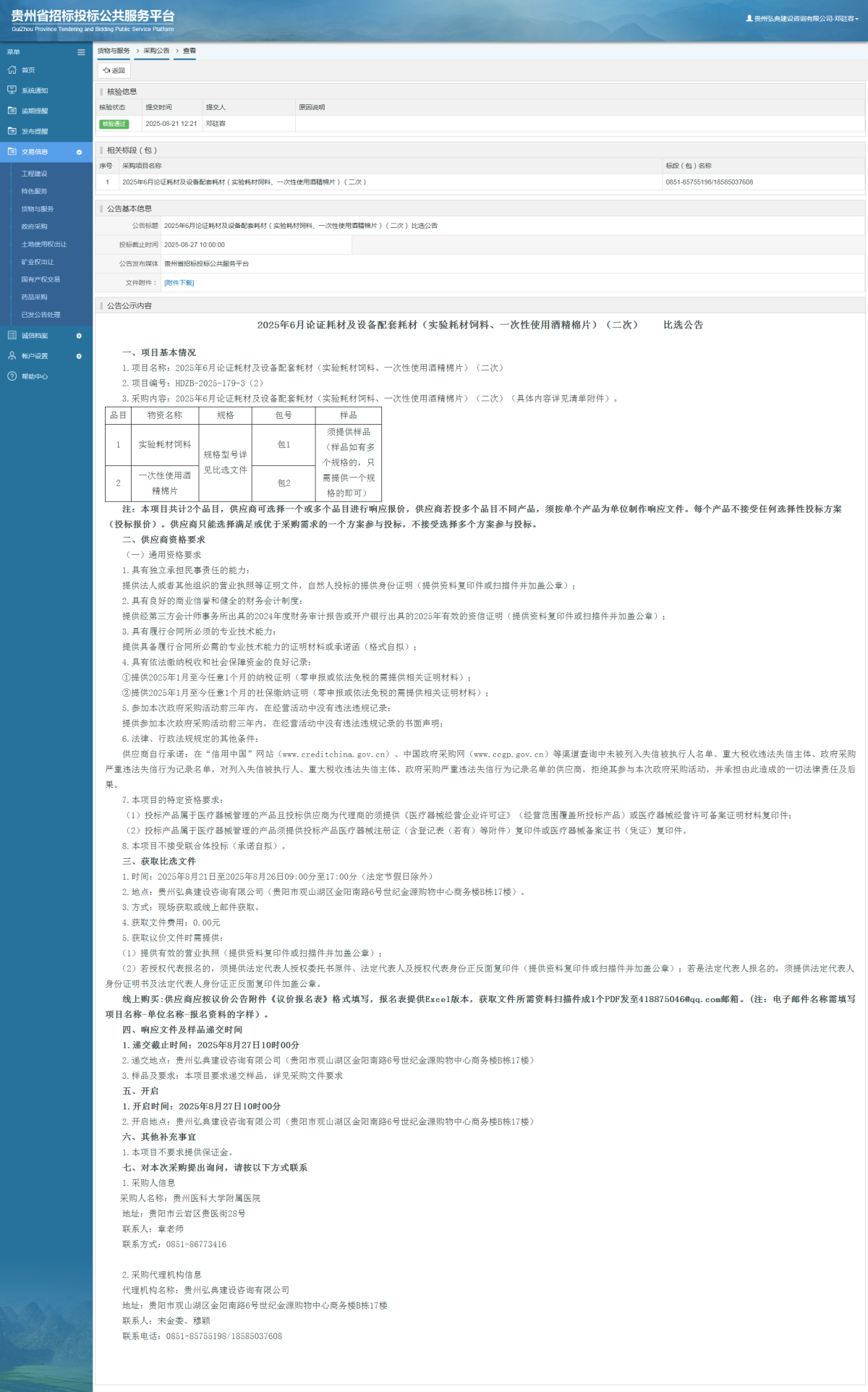The height and width of the screenshot is (1392, 868).
Task: Open 土地使用权出让 in sidebar submenu
Action: click(43, 245)
